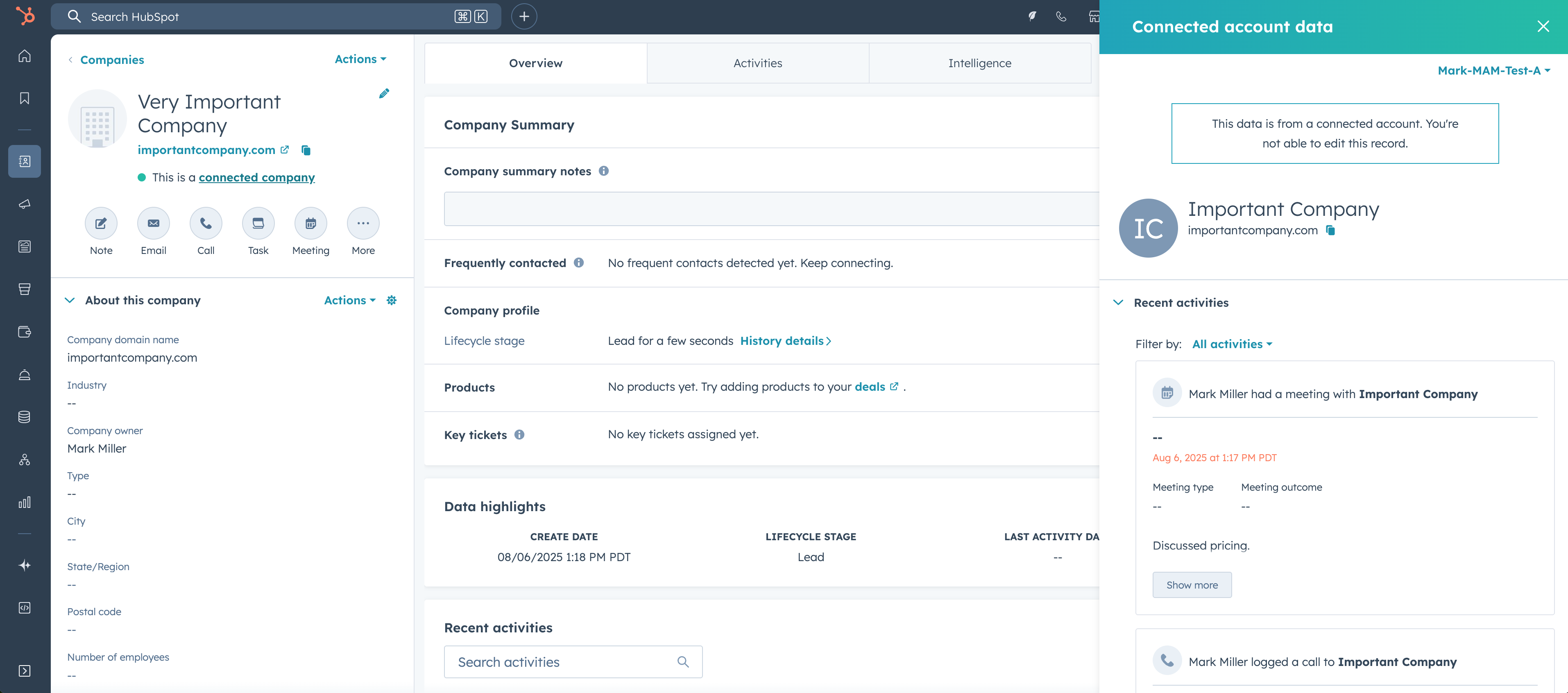Open the deals link under Products
The image size is (1568, 693).
876,386
